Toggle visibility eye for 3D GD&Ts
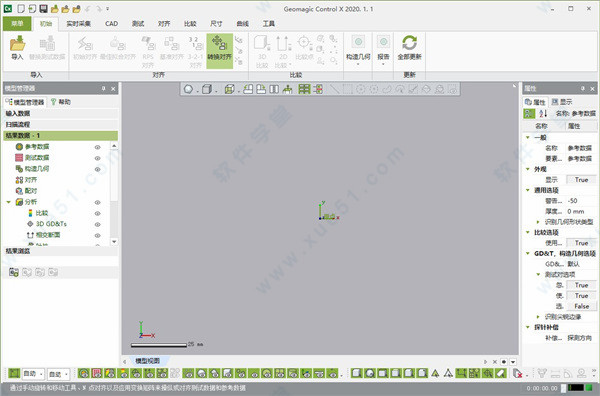Screen dimensions: 600x396 pos(98,225)
